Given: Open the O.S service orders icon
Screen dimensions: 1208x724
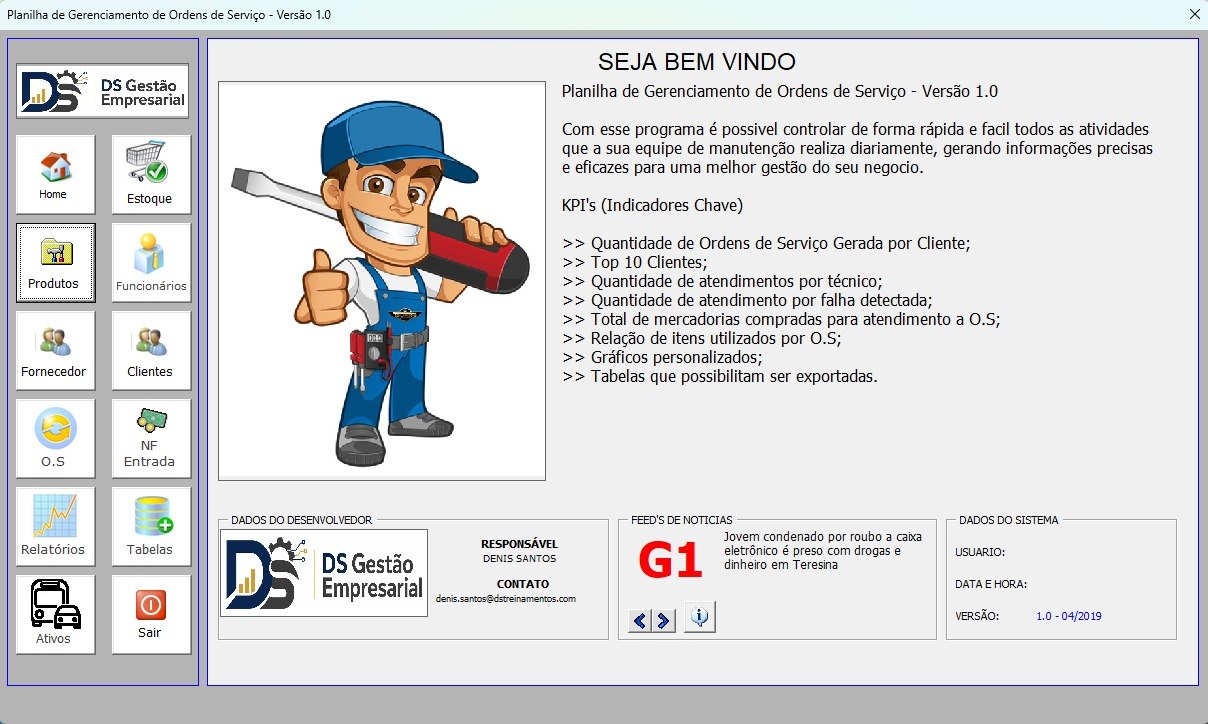Looking at the screenshot, I should pyautogui.click(x=56, y=438).
